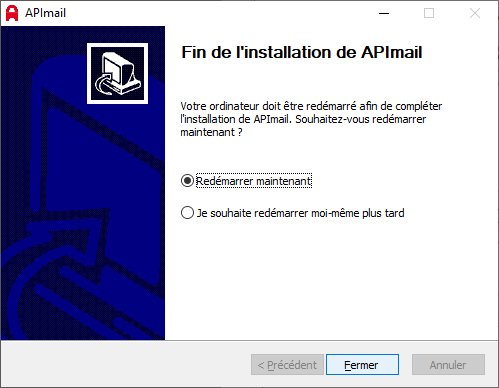This screenshot has width=499, height=388.
Task: Close the installer with the X icon
Action: [475, 13]
